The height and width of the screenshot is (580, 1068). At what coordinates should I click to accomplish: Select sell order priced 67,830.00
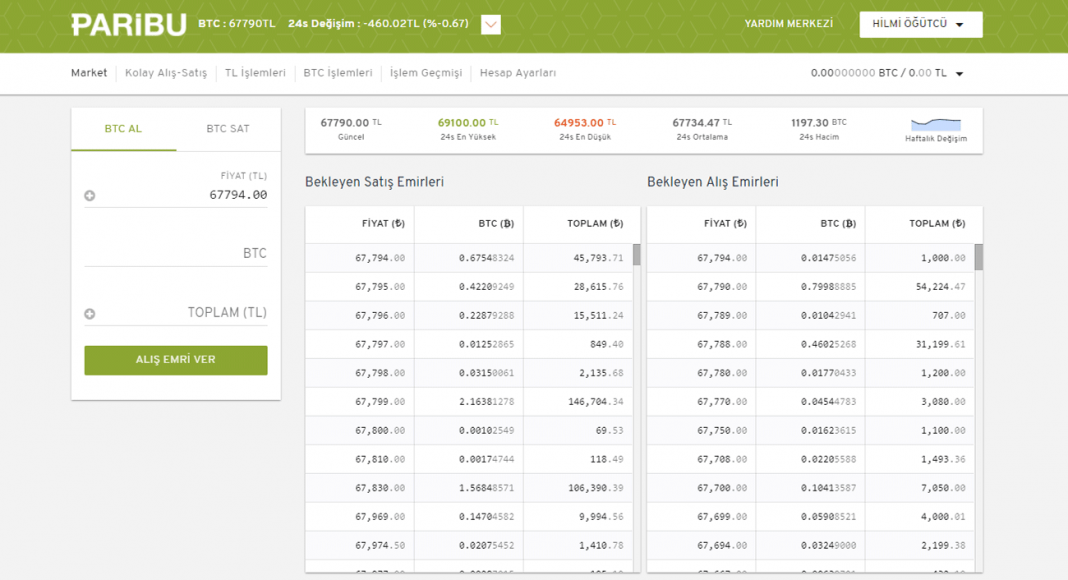[469, 488]
